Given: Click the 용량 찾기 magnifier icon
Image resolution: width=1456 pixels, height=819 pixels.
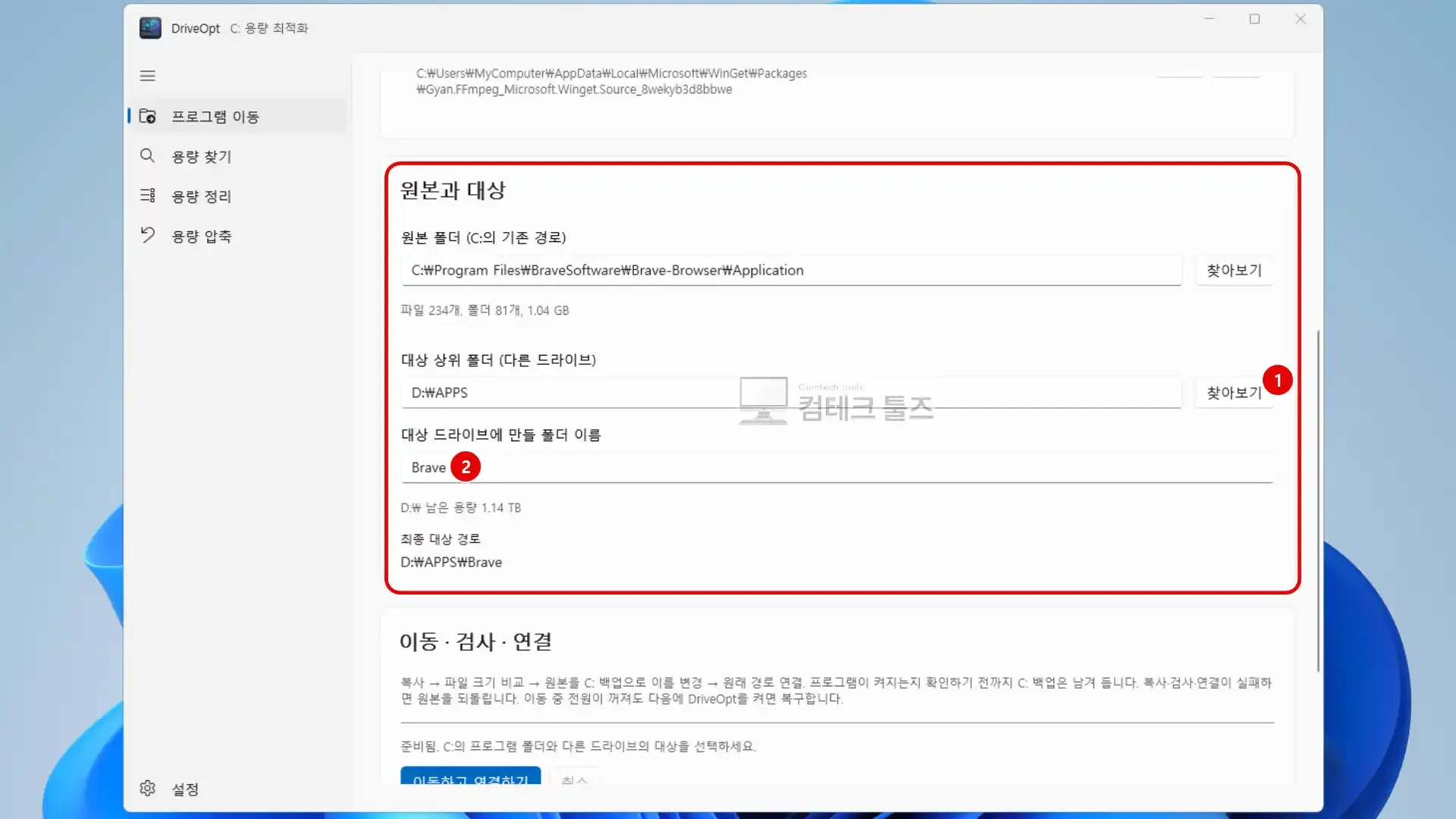Looking at the screenshot, I should coord(147,155).
